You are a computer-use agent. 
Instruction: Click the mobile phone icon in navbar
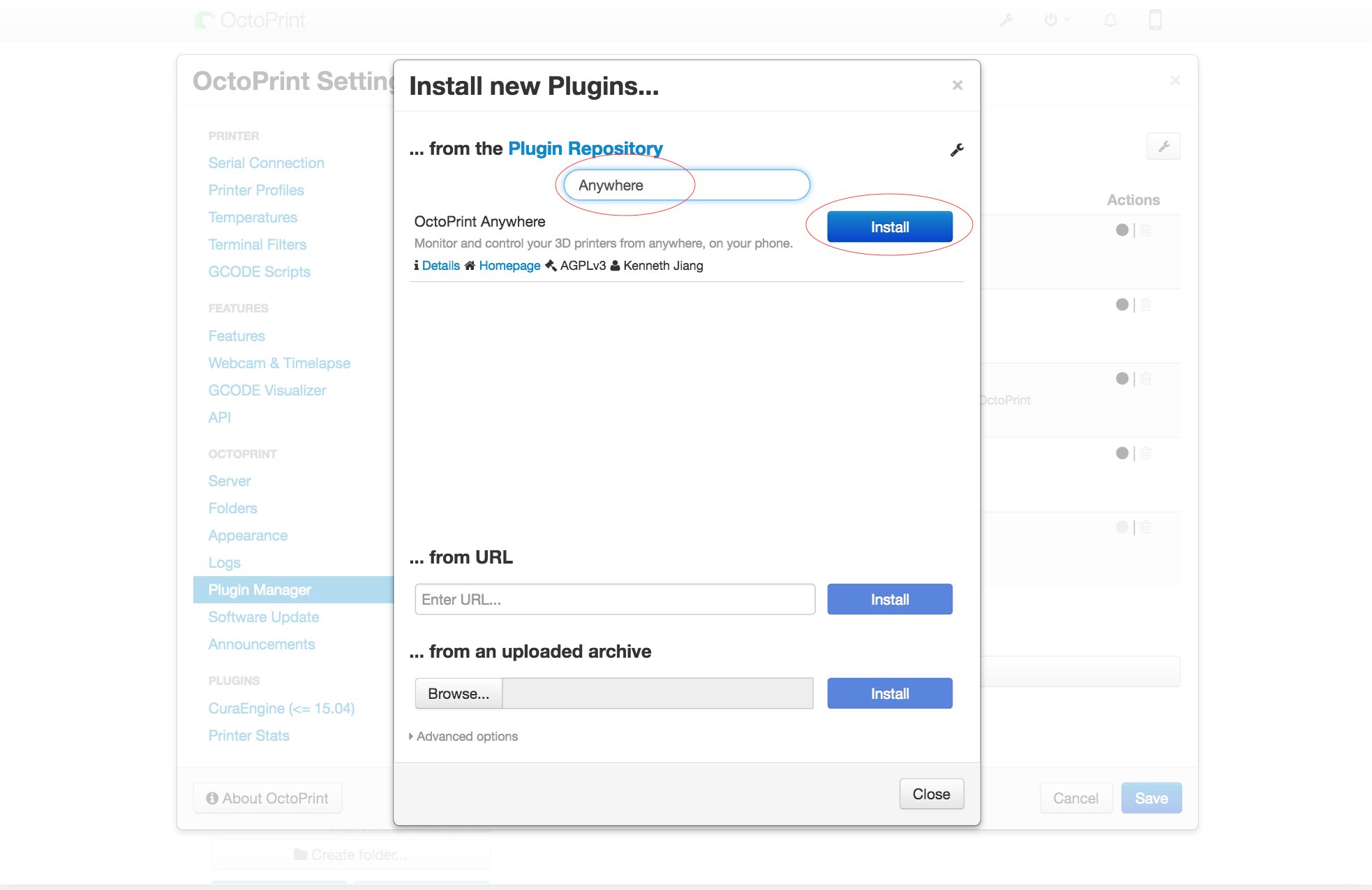1155,19
